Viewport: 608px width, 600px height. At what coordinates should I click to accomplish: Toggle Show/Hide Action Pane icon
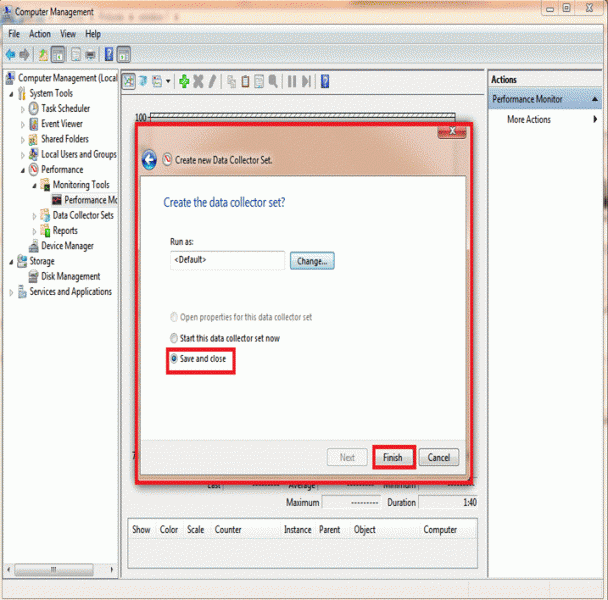click(123, 55)
